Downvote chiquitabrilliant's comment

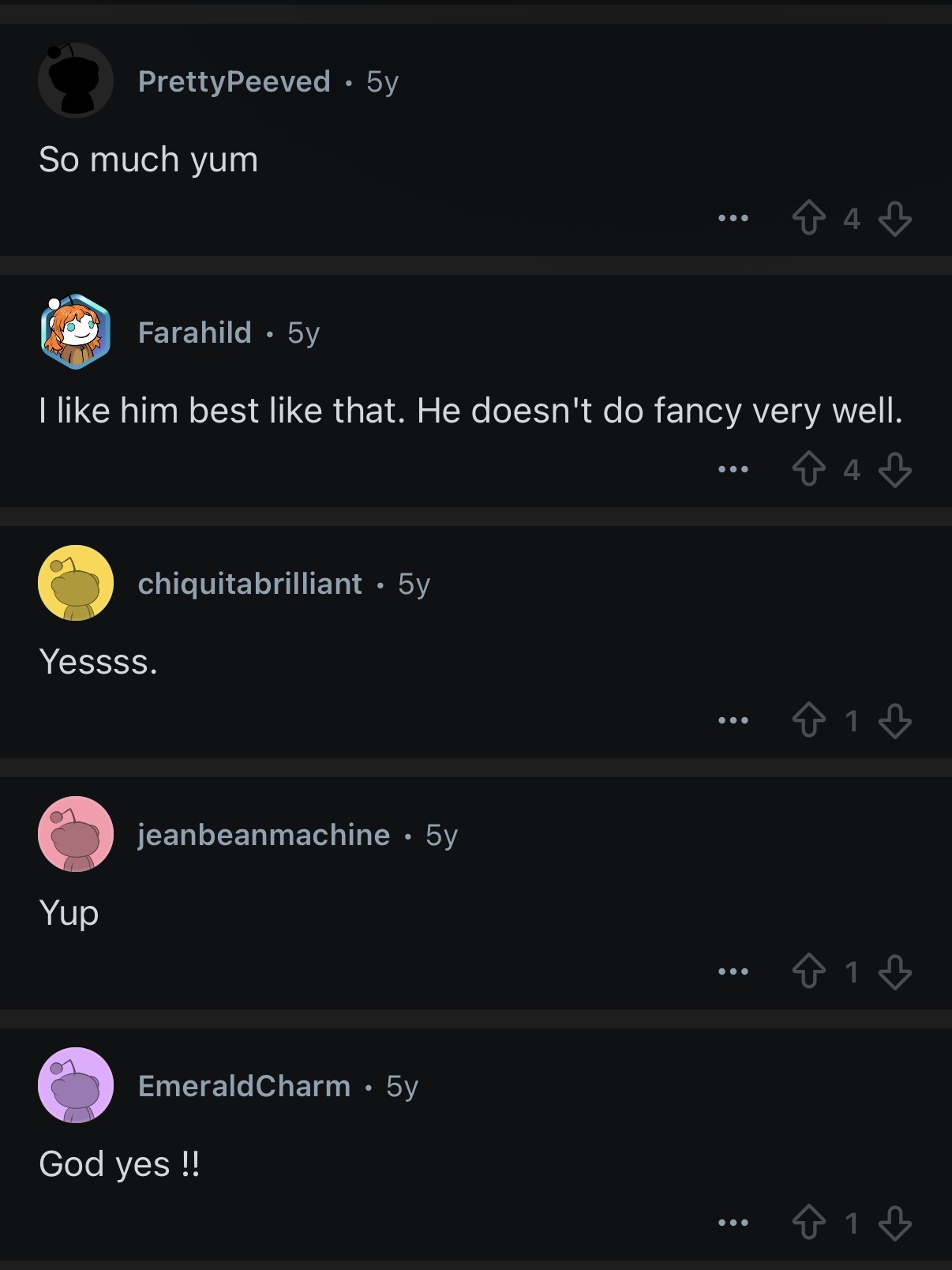click(x=895, y=720)
